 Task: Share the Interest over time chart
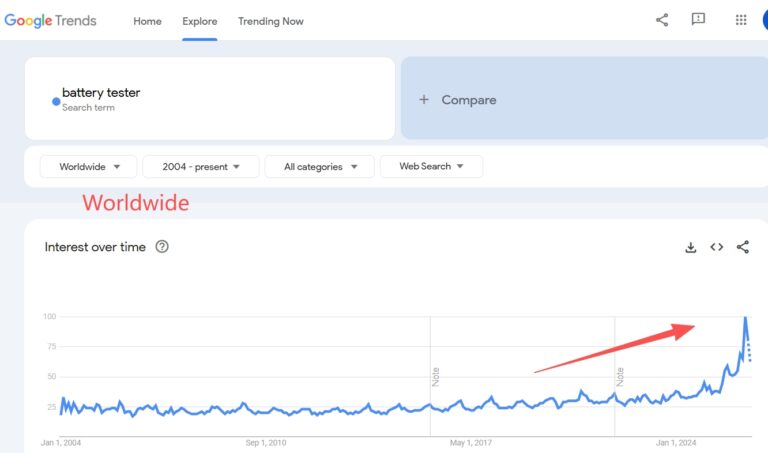[743, 247]
